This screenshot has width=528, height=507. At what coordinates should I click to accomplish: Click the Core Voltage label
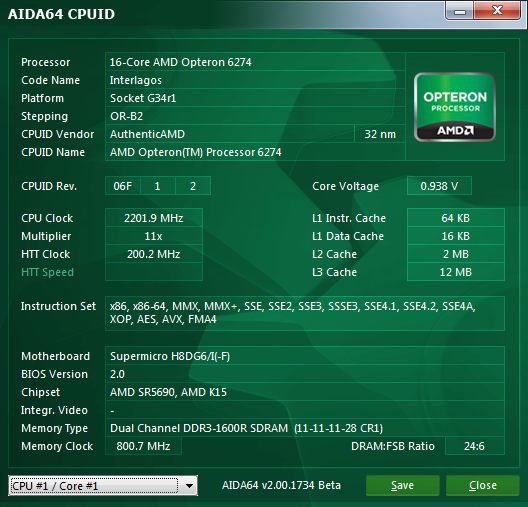click(x=345, y=186)
